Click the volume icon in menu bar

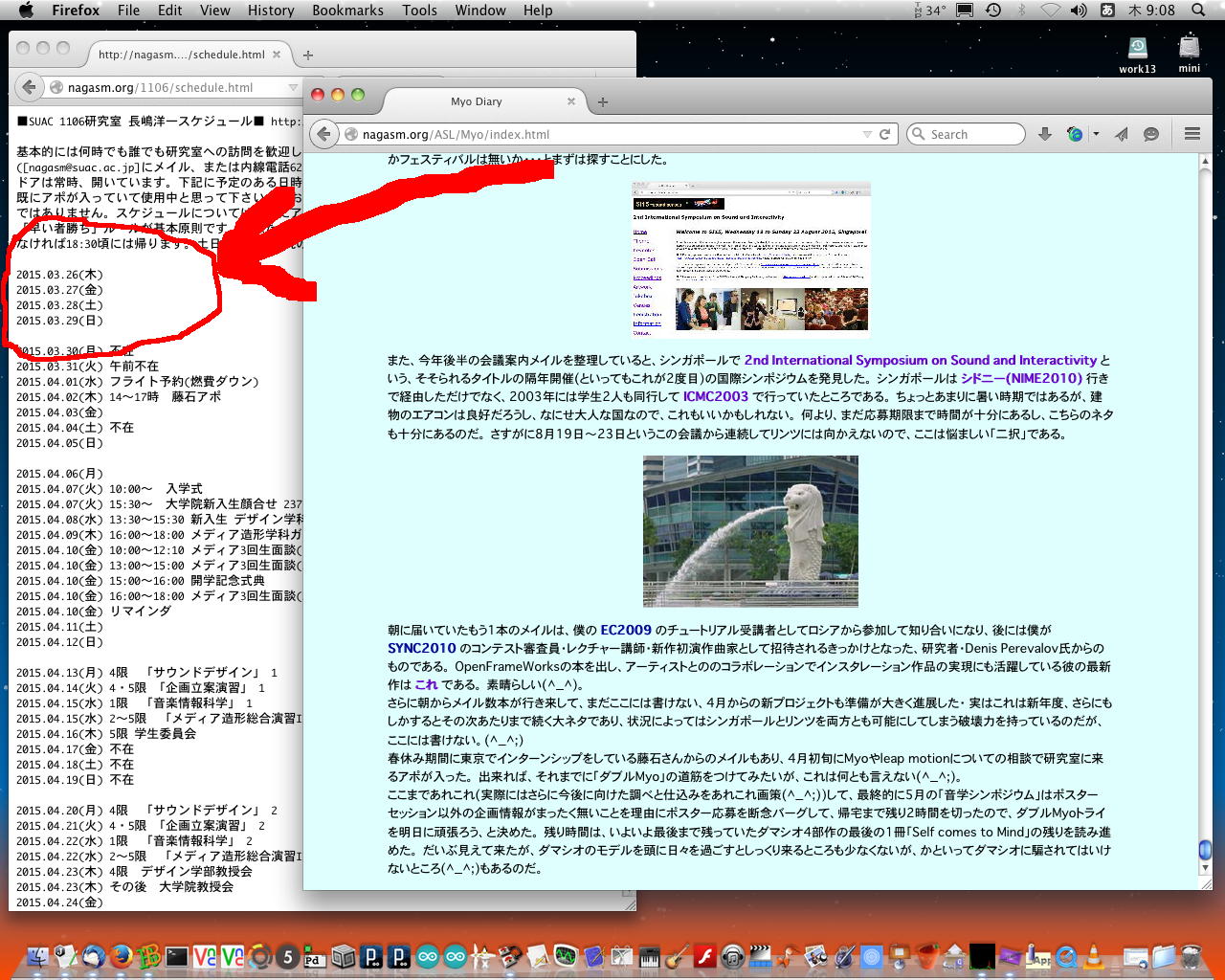tap(1079, 11)
